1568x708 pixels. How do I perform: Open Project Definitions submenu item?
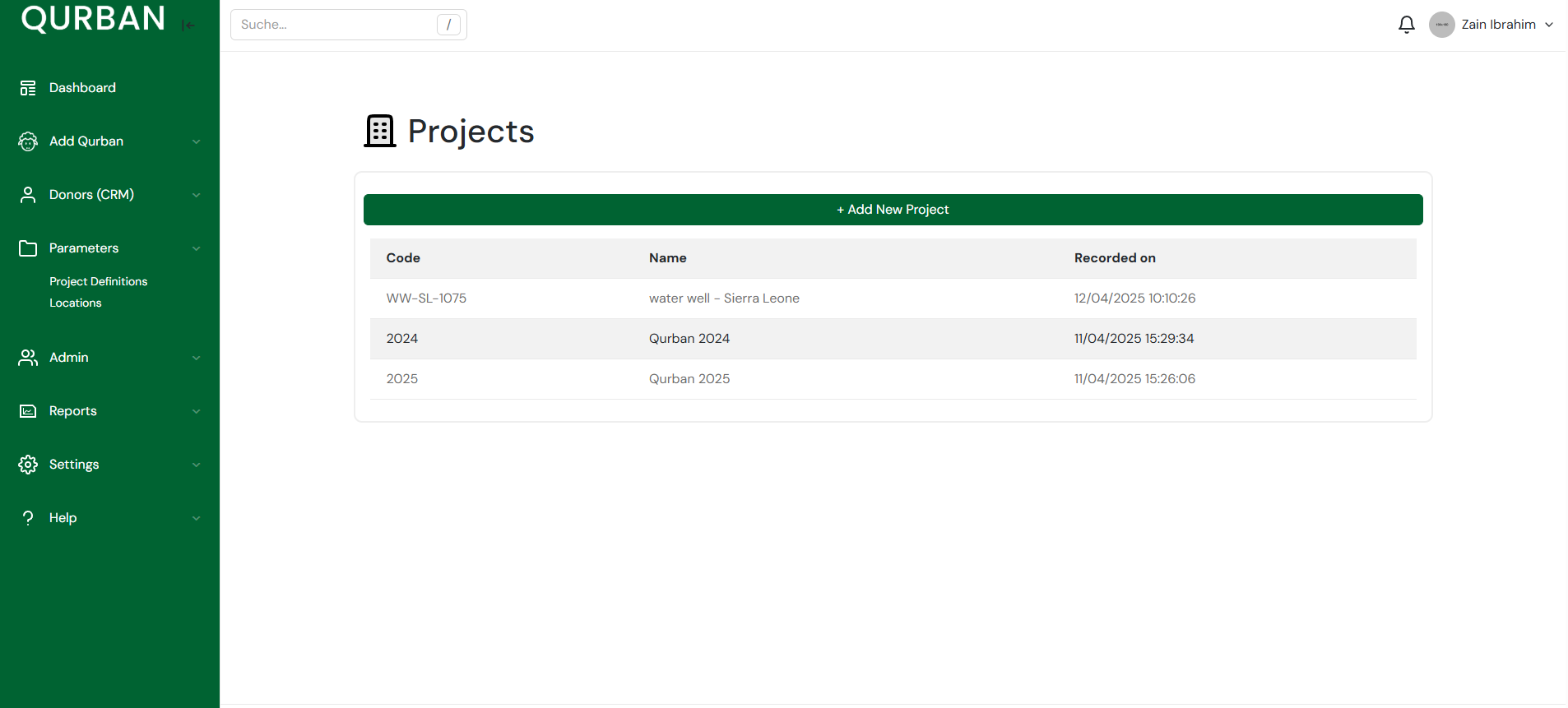[x=98, y=281]
